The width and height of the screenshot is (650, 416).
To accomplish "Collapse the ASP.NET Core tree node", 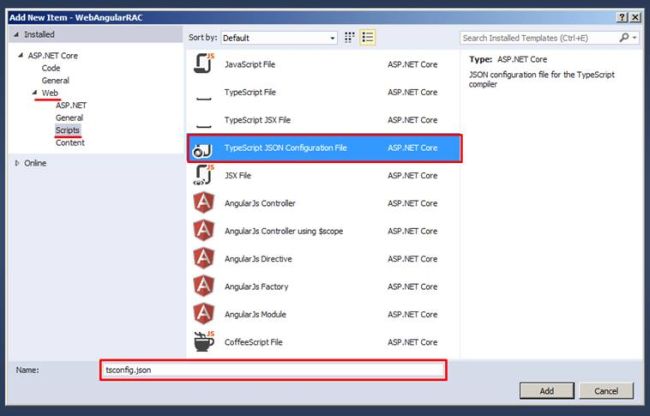I will click(x=20, y=55).
